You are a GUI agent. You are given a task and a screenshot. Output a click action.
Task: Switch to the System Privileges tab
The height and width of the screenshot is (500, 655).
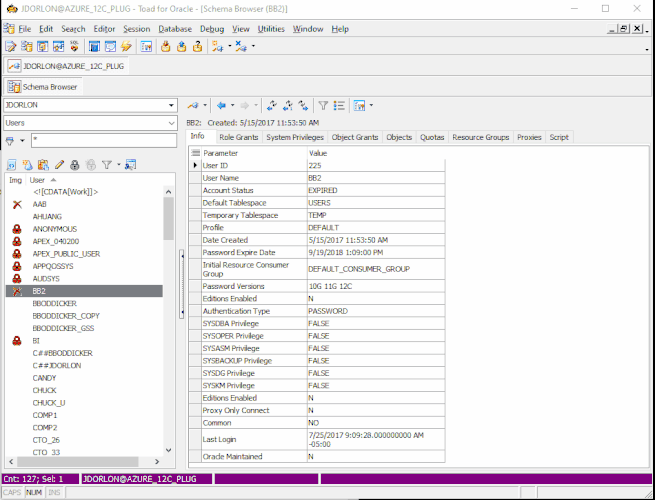click(295, 137)
